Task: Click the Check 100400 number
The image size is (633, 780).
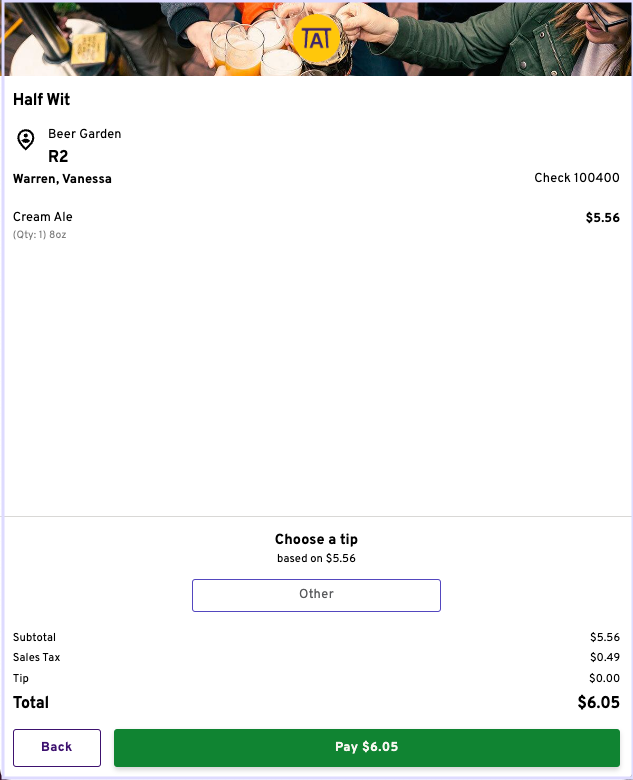Action: [x=576, y=178]
